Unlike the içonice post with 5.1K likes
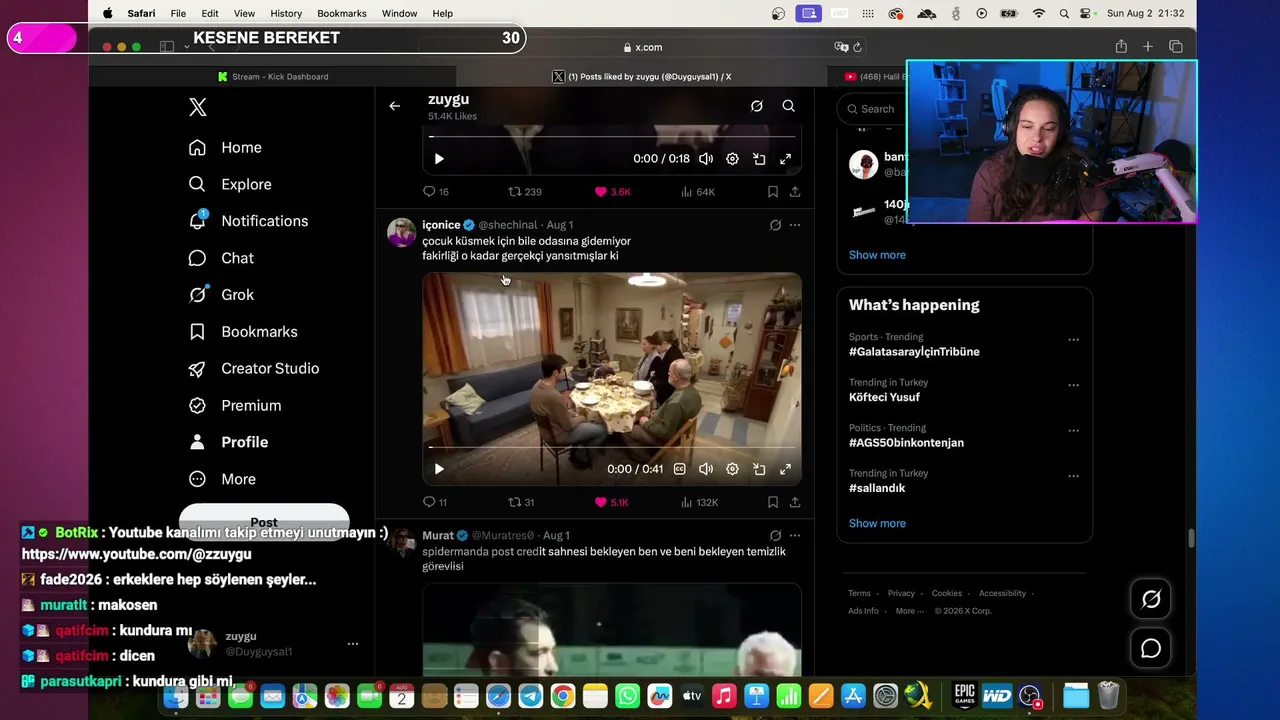 click(611, 502)
